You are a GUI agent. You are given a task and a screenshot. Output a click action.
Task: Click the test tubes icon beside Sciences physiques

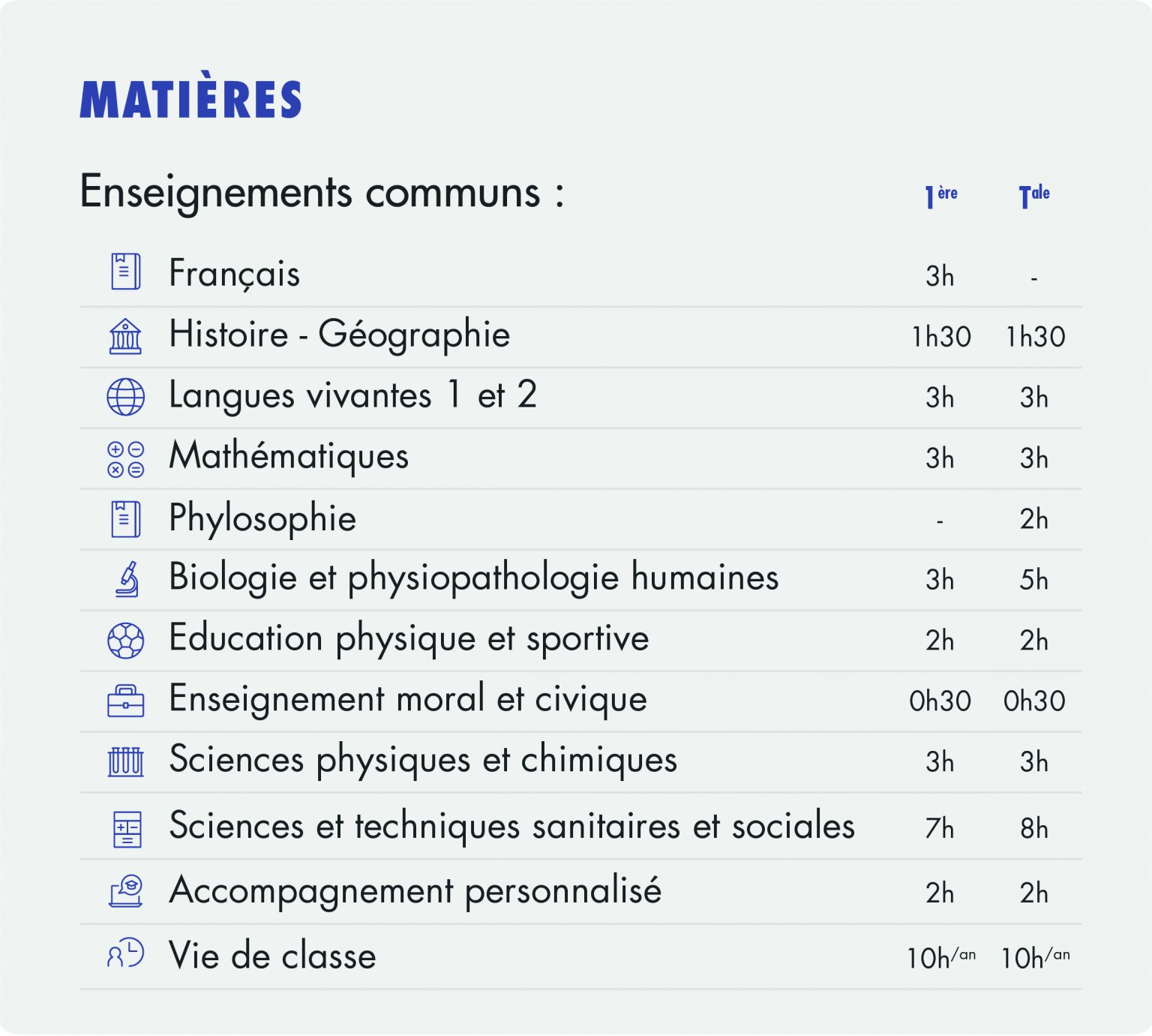click(125, 761)
